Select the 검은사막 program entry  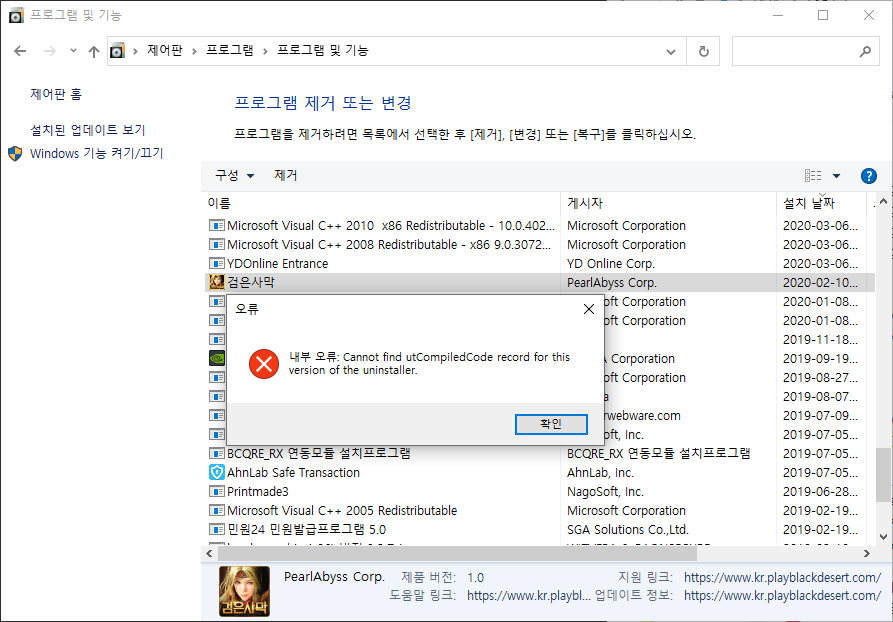pos(539,283)
